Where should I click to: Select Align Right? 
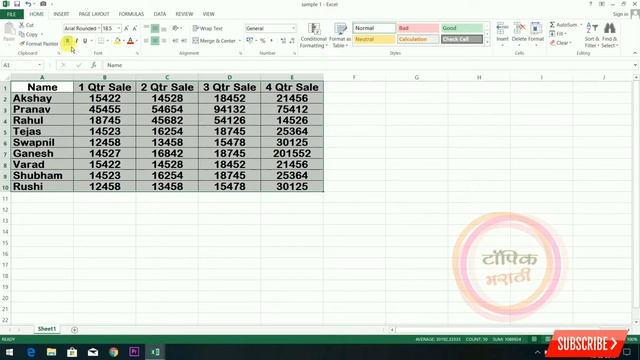pos(164,41)
